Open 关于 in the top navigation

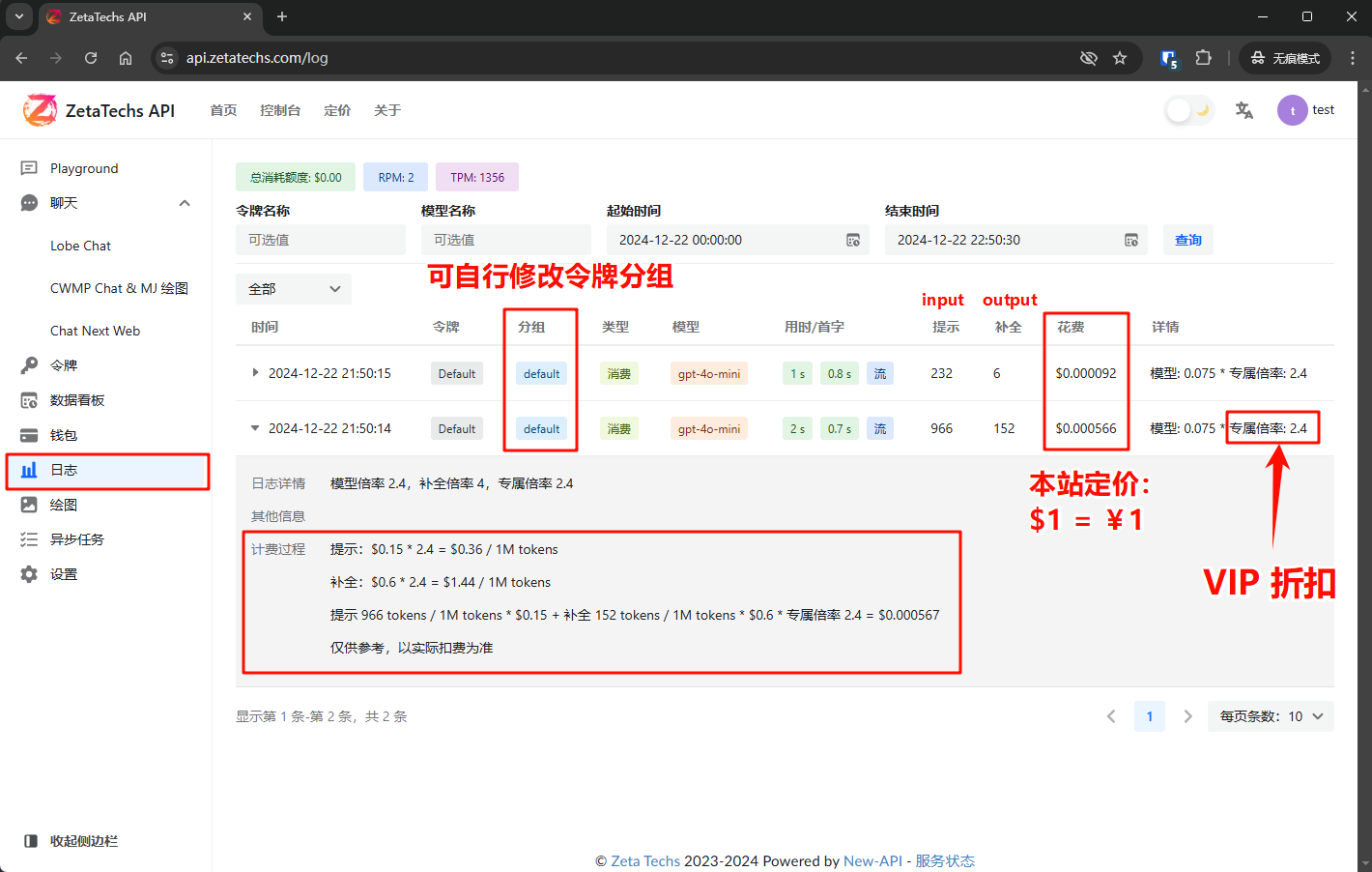click(x=387, y=110)
